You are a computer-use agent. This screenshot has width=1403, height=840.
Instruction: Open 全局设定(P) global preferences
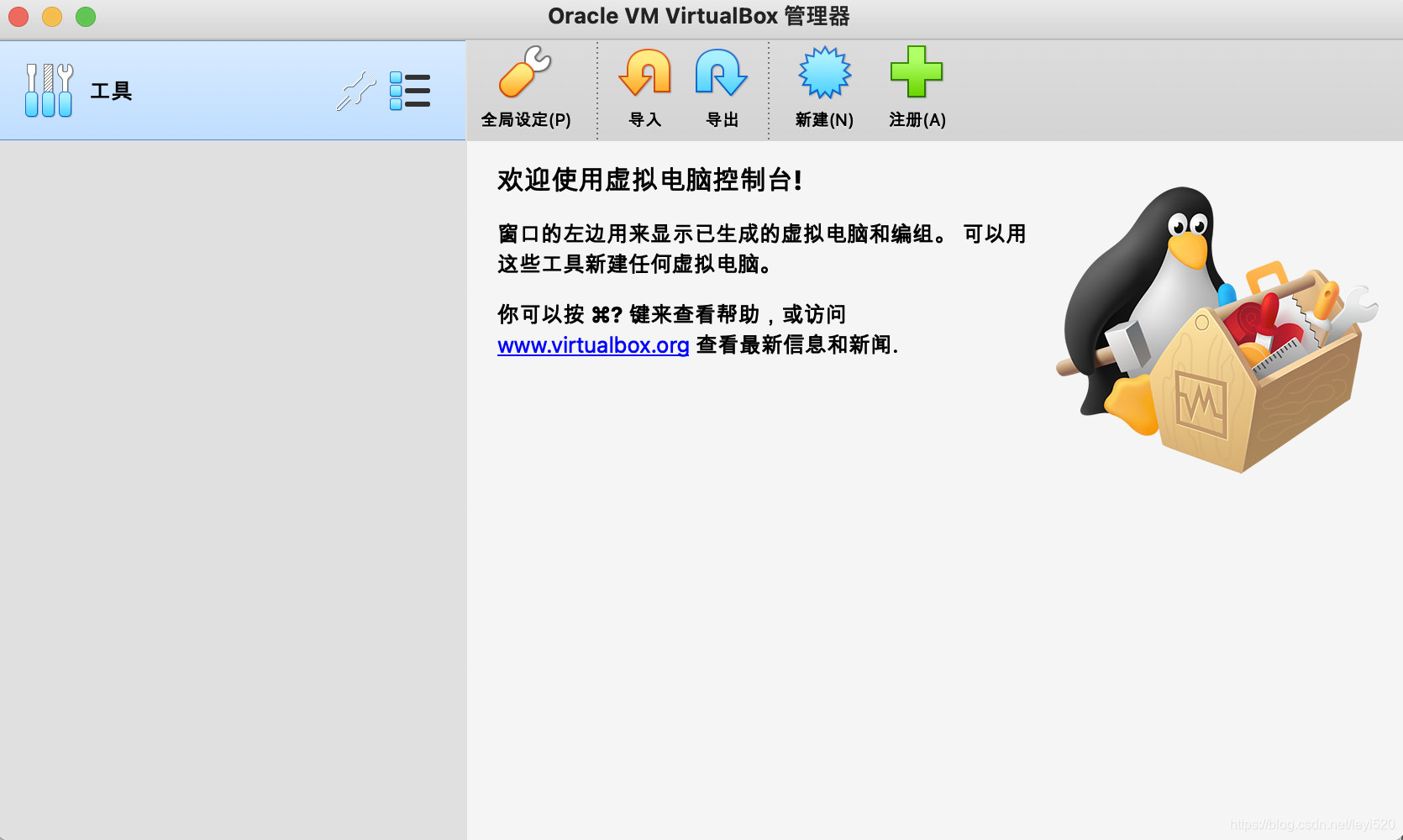tap(526, 88)
